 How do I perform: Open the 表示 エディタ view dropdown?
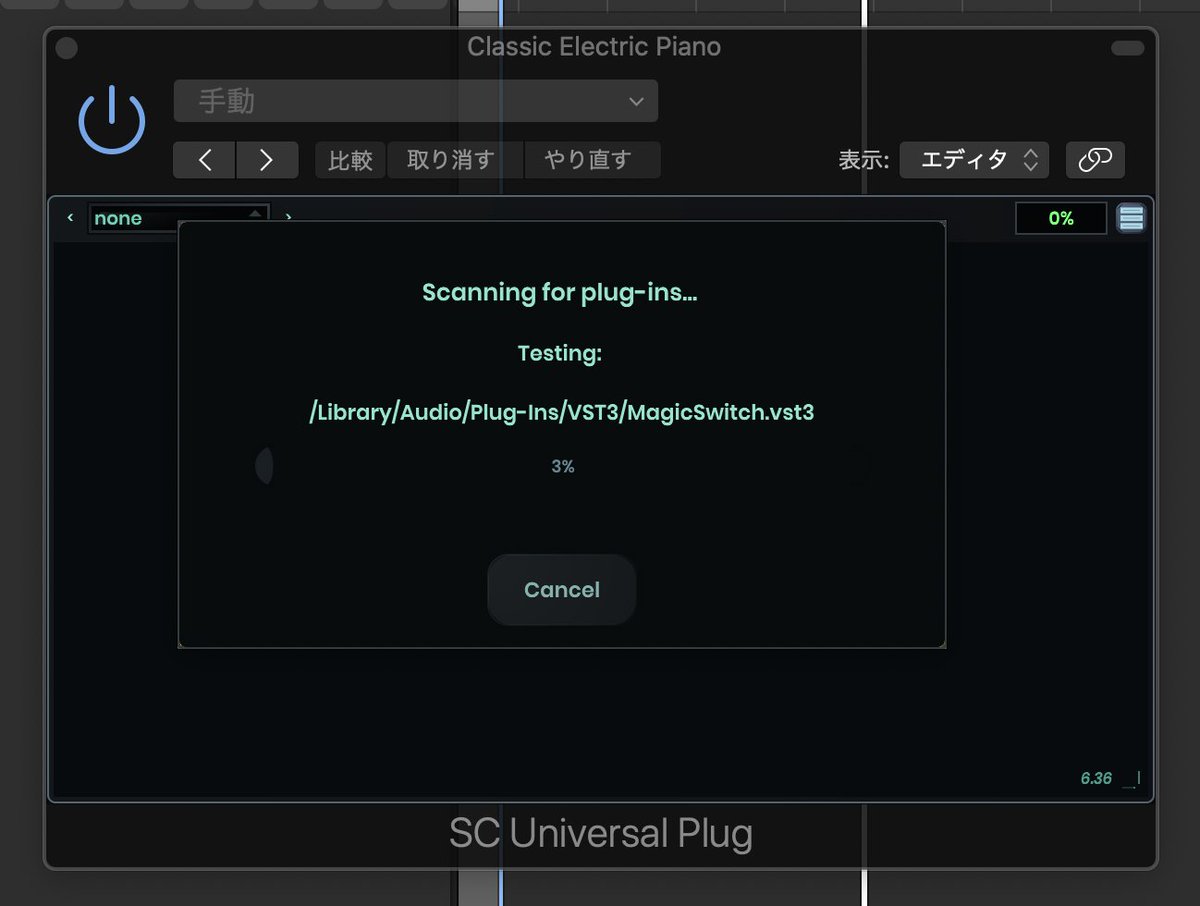[974, 159]
